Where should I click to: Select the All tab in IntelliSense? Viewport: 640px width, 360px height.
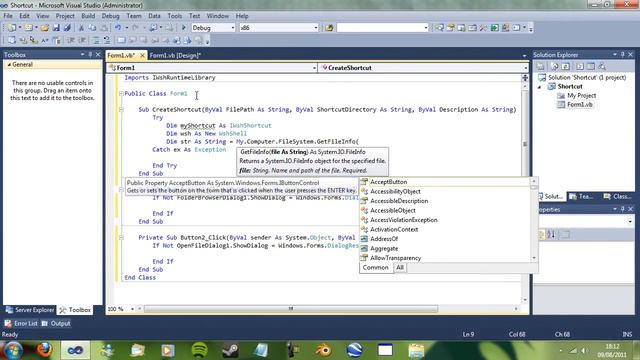400,267
